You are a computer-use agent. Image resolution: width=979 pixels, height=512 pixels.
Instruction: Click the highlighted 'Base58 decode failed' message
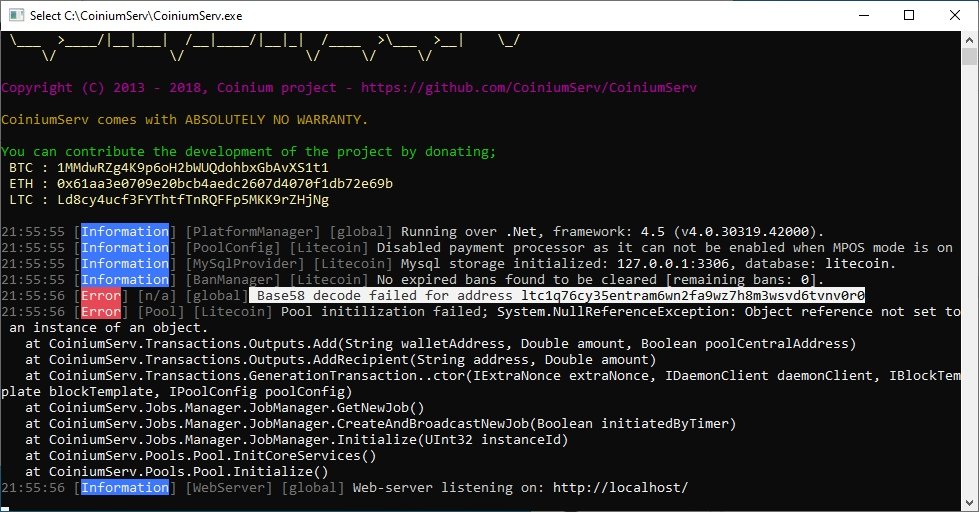557,295
